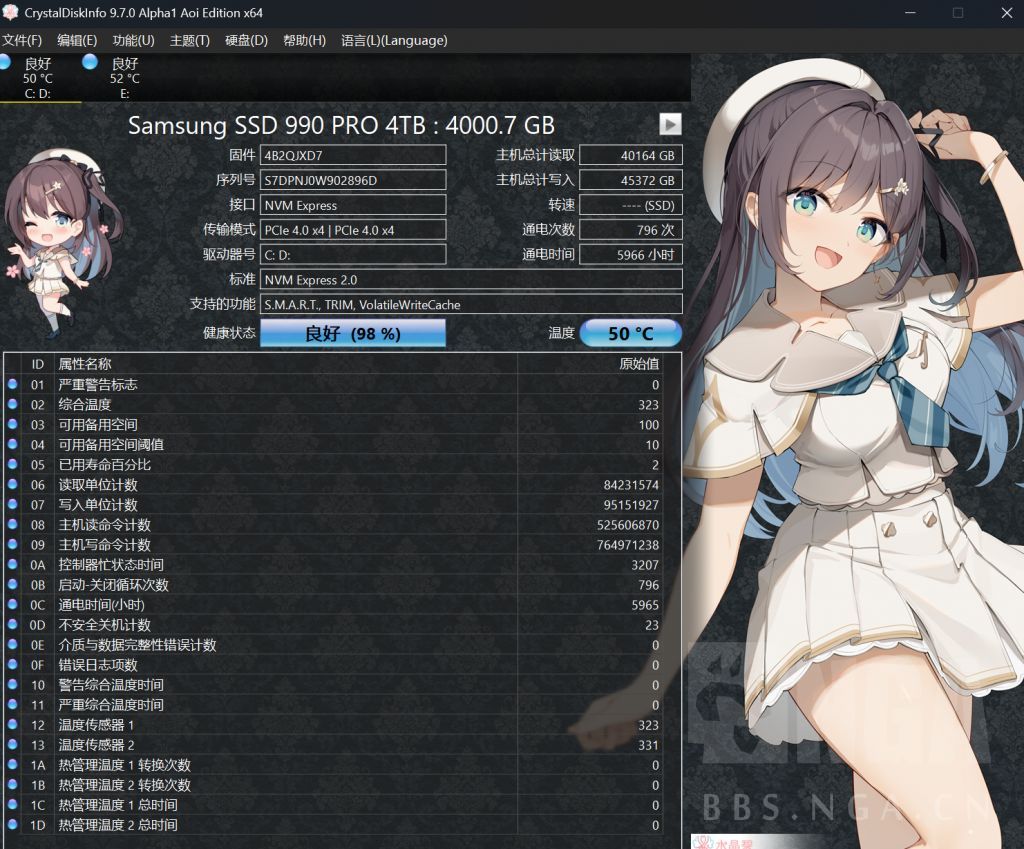The height and width of the screenshot is (849, 1024).
Task: Click the 良好 (98 %) health status button
Action: 352,333
